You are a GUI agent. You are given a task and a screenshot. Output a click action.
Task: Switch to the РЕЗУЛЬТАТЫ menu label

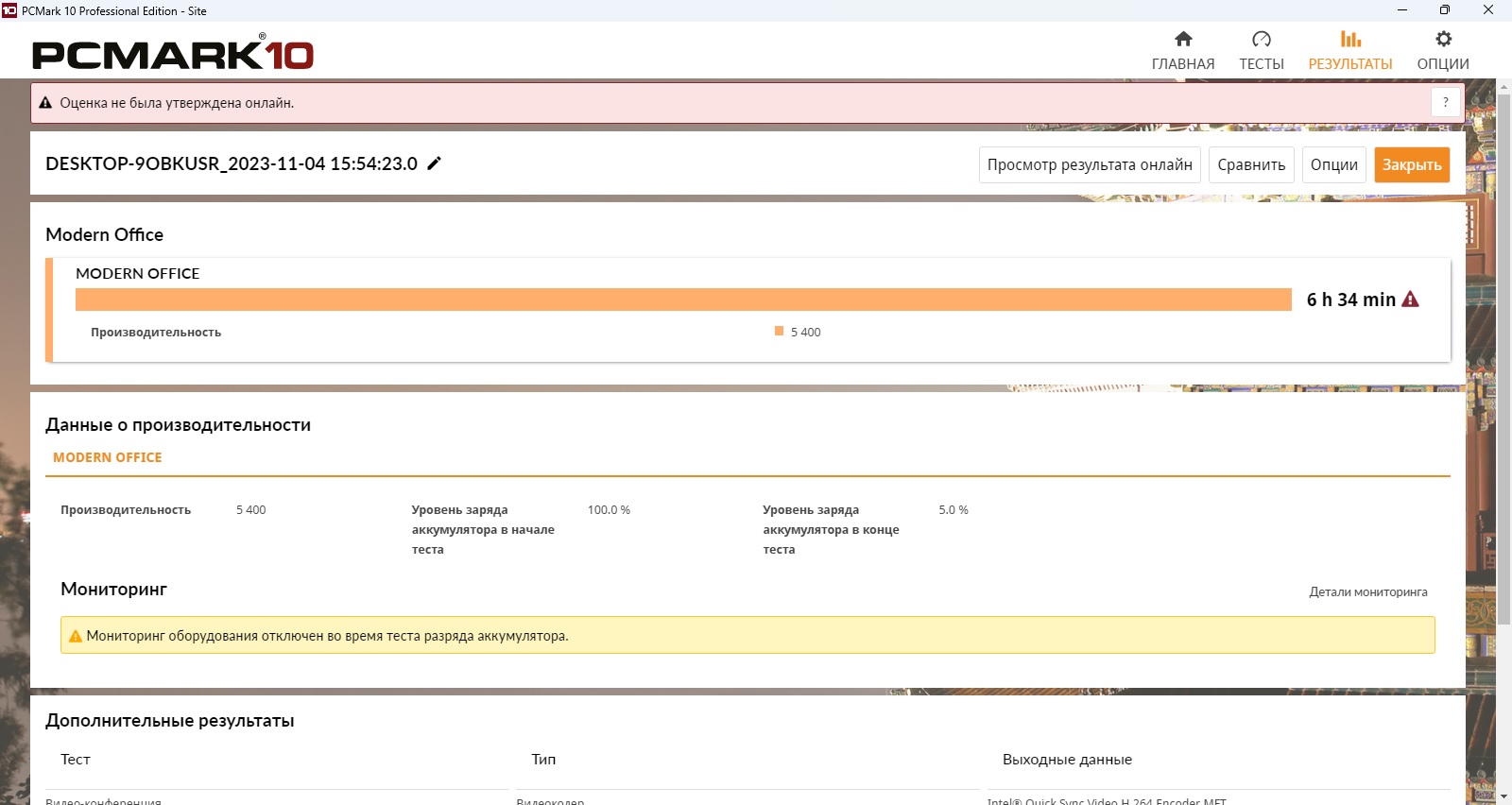(1350, 64)
